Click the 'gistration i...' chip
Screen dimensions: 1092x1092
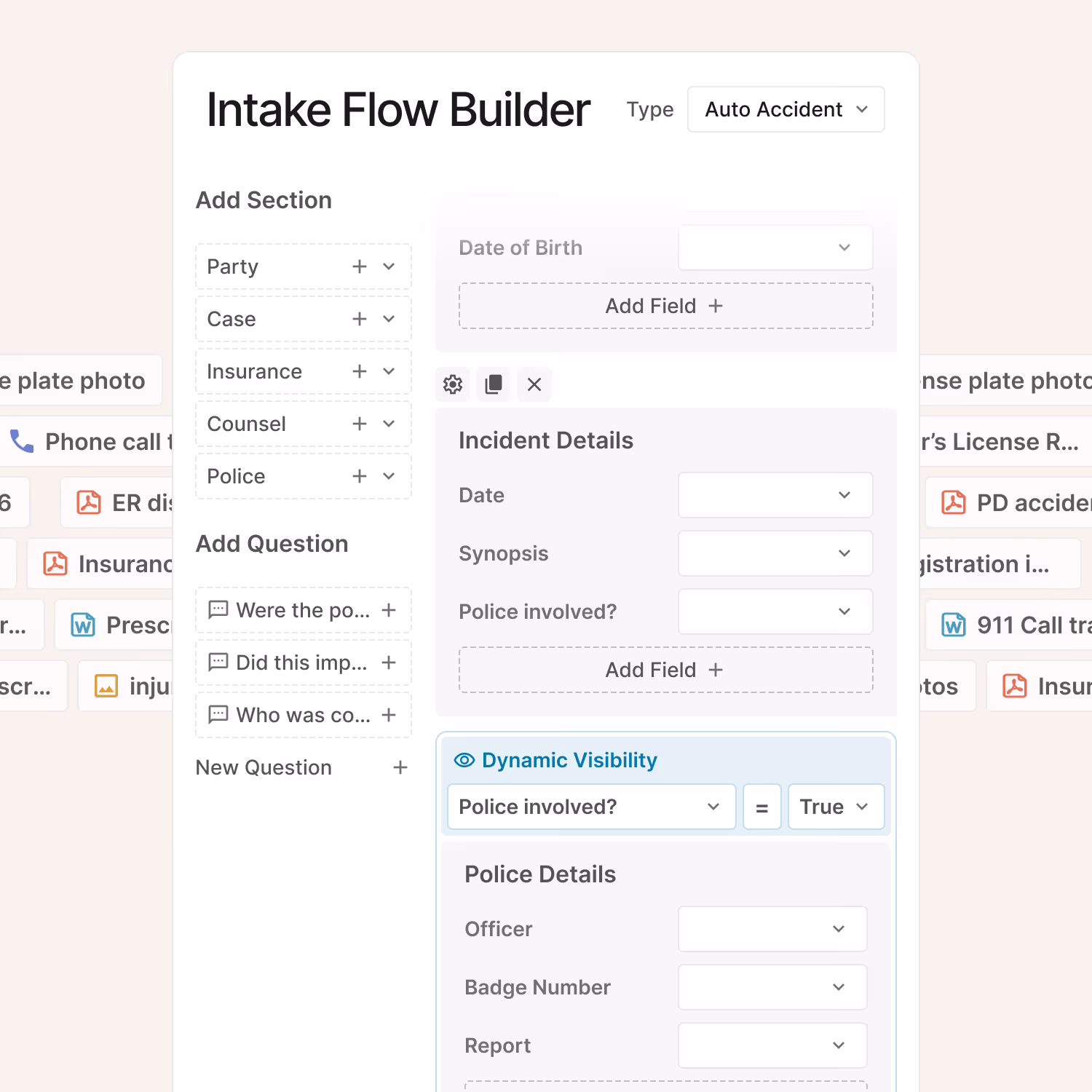pyautogui.click(x=1000, y=563)
